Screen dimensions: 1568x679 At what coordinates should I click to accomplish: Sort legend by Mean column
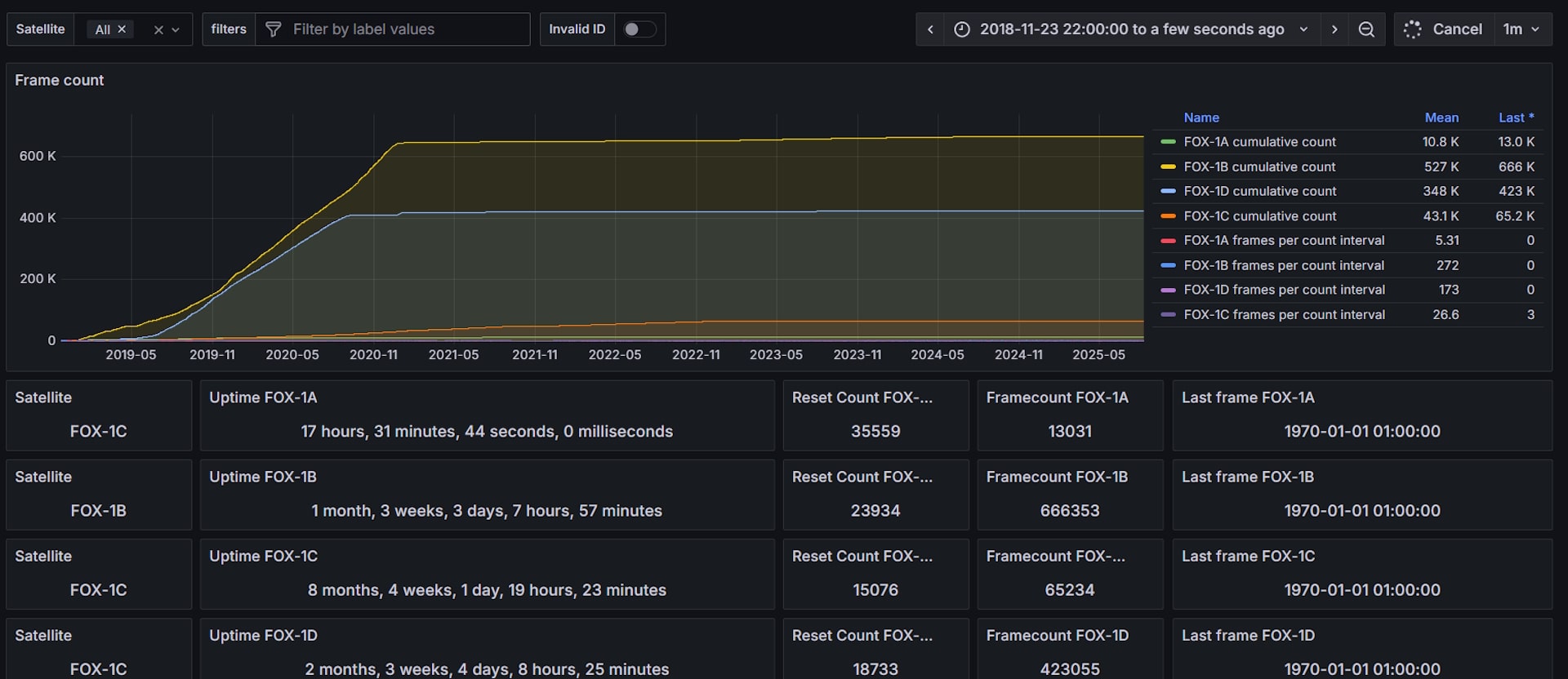1441,118
